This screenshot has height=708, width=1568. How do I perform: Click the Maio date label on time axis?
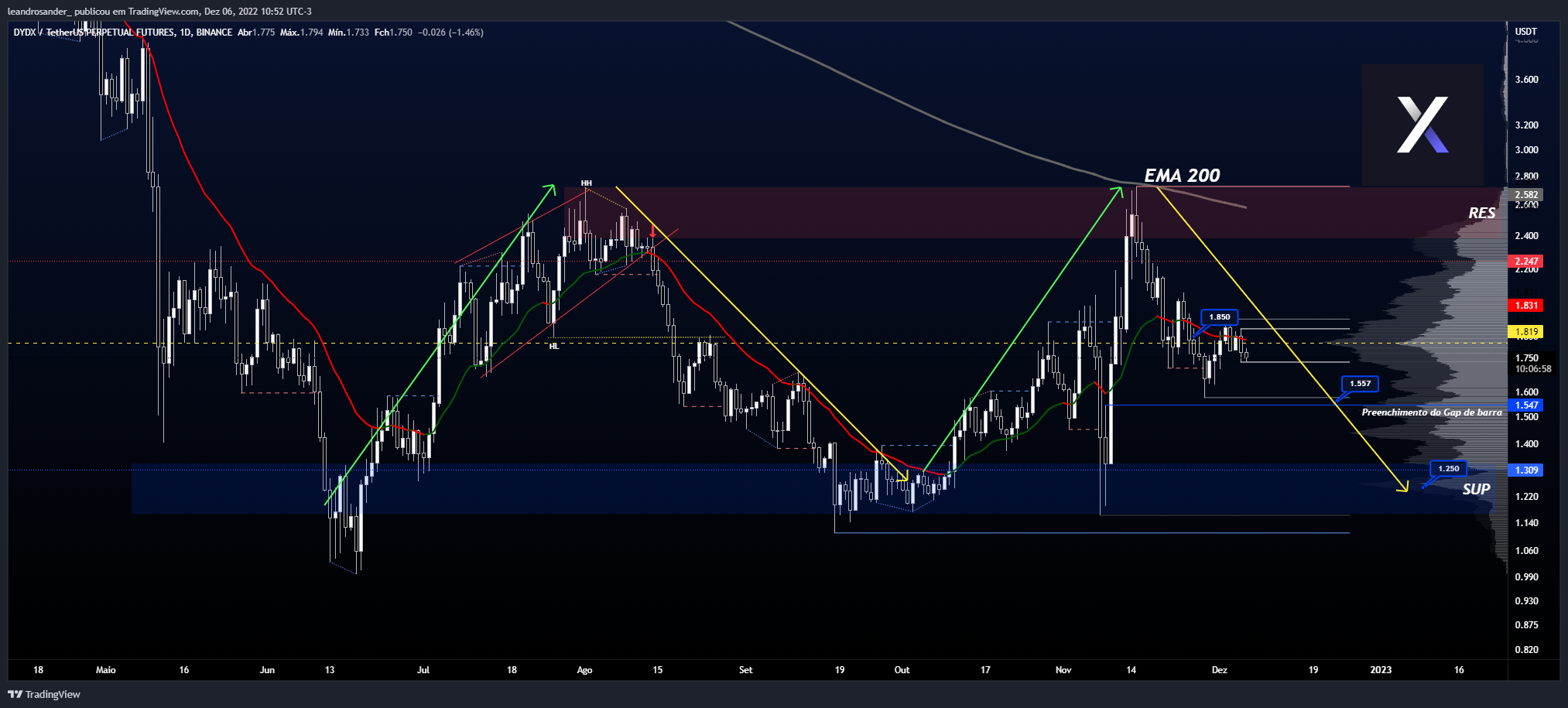tap(106, 670)
